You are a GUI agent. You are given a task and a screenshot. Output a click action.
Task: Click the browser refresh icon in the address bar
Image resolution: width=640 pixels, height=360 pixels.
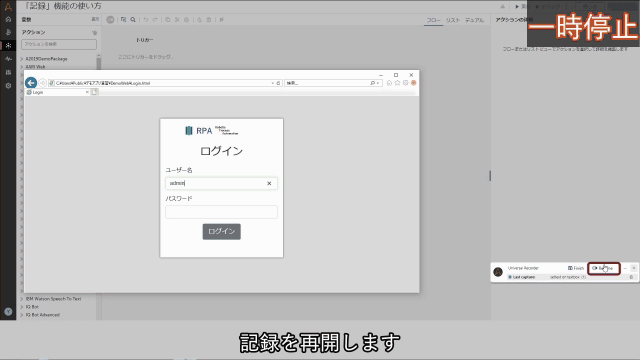tap(278, 83)
